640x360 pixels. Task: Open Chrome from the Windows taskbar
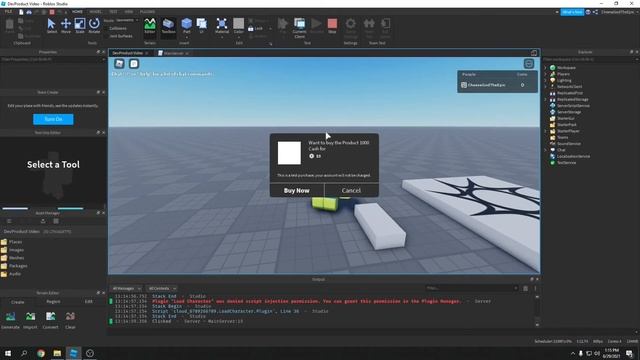[x=41, y=353]
